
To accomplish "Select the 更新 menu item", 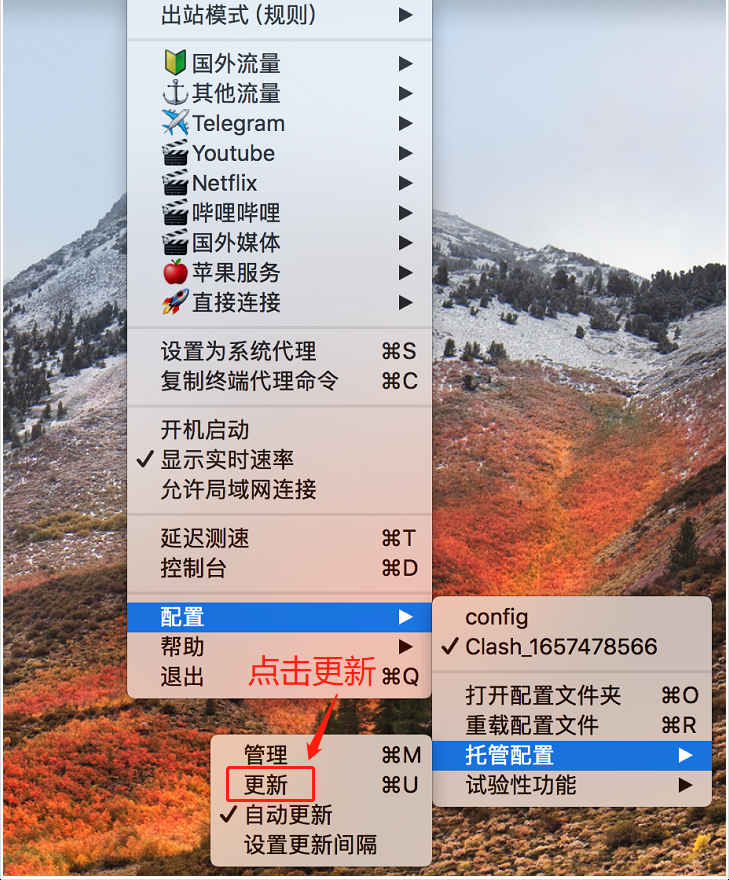I will 321,785.
